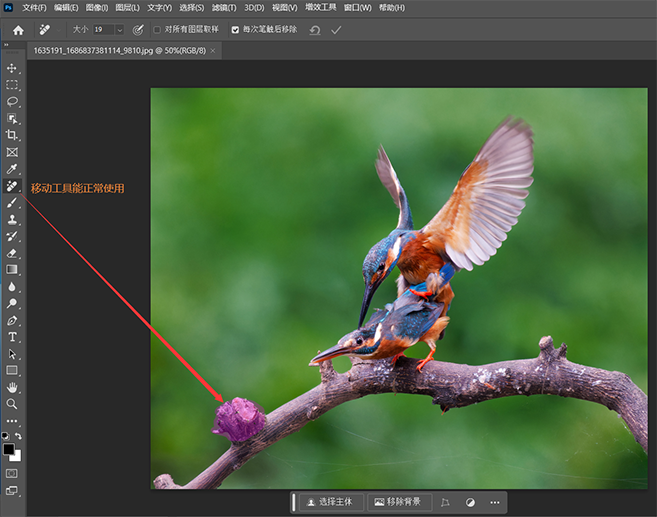Click the foreground black color swatch
This screenshot has width=657, height=517.
click(x=8, y=449)
